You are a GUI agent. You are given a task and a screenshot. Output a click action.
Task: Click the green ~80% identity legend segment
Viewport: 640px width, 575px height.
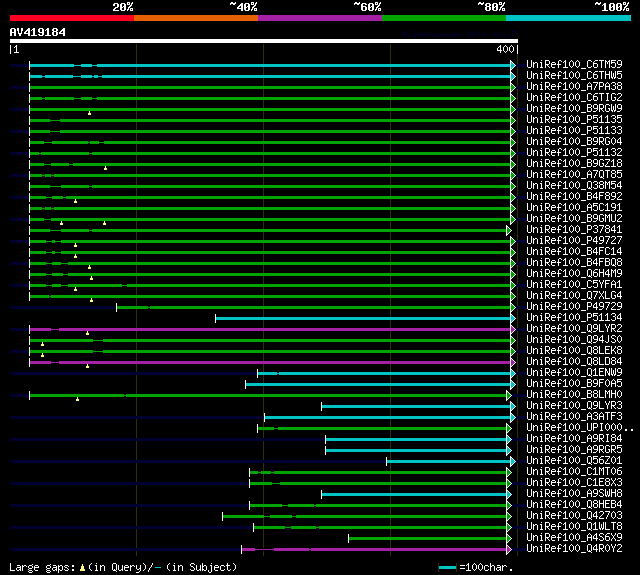point(444,18)
